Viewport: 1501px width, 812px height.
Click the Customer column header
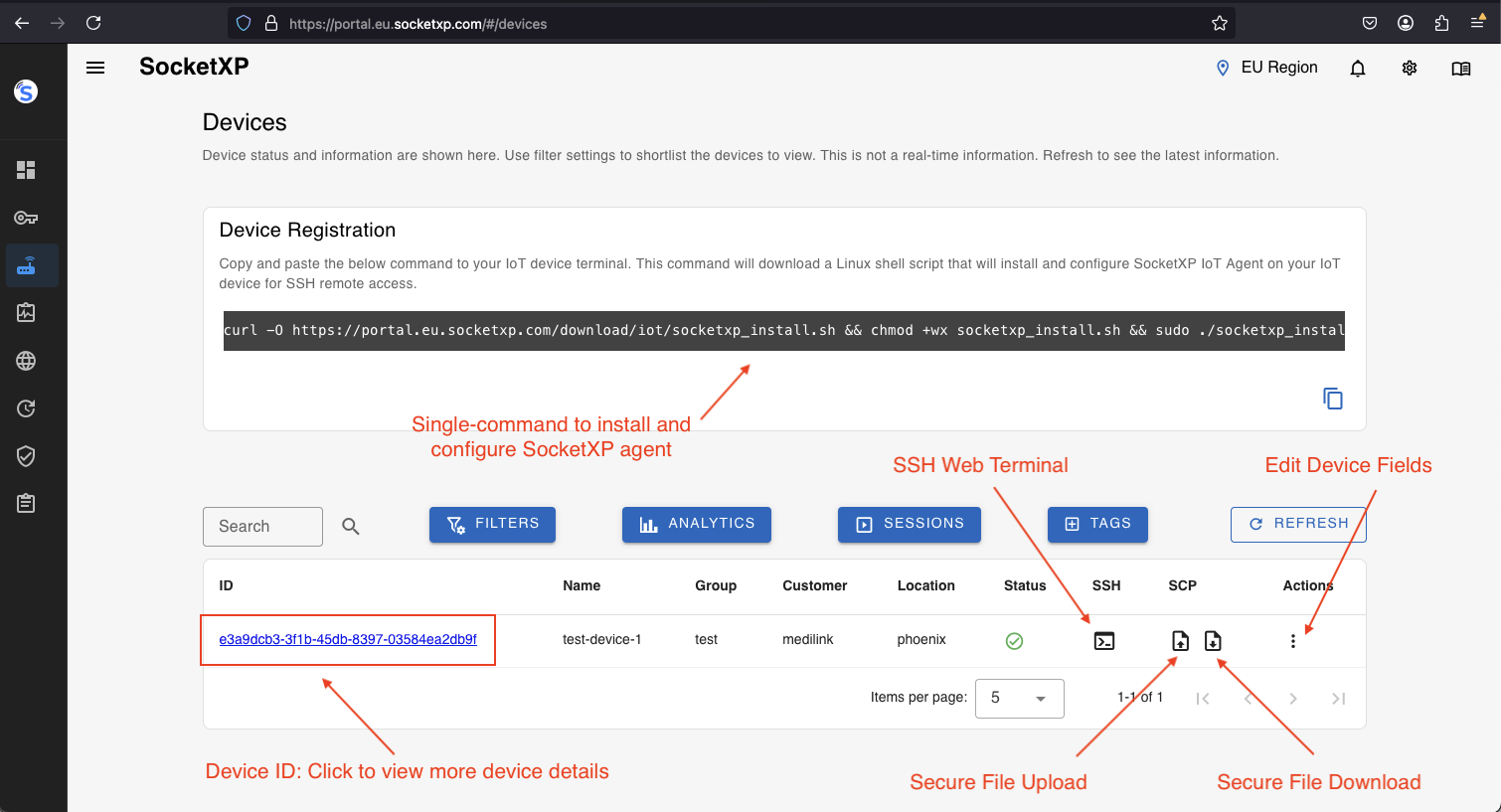814,585
